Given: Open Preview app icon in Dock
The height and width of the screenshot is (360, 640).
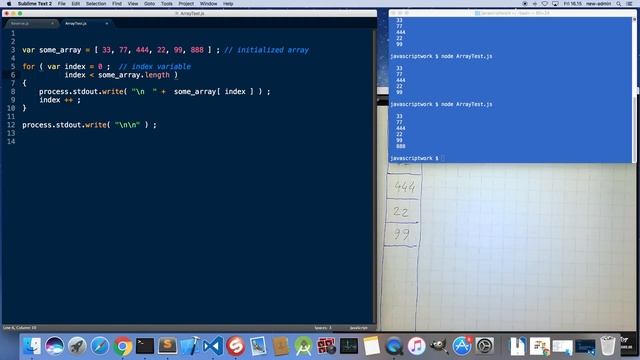Looking at the screenshot, I should pyautogui.click(x=258, y=346).
